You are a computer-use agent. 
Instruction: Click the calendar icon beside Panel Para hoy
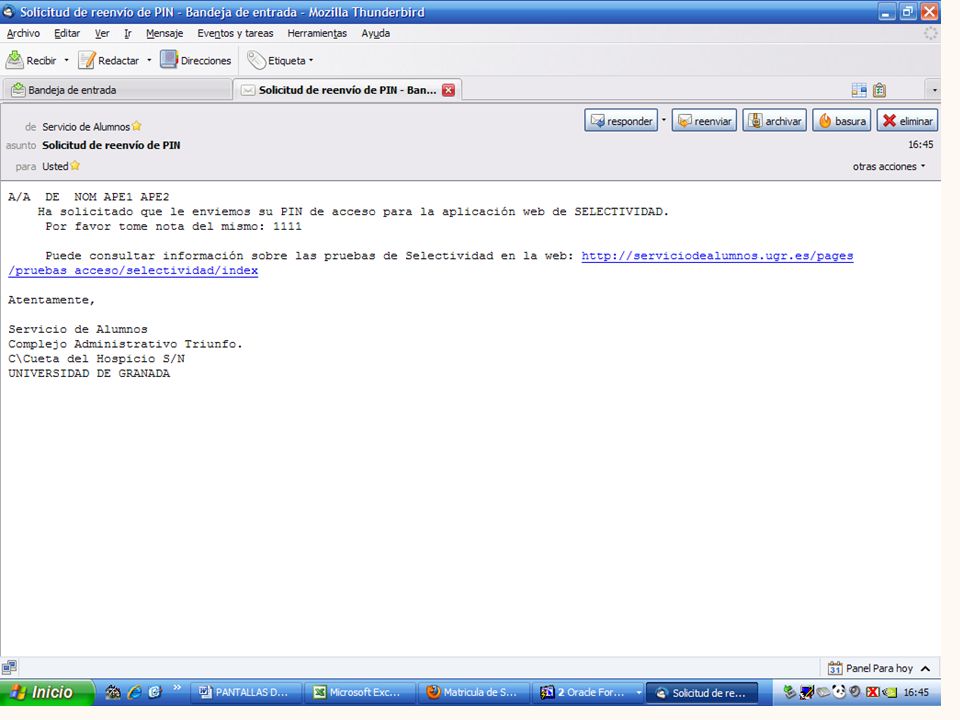click(x=835, y=668)
